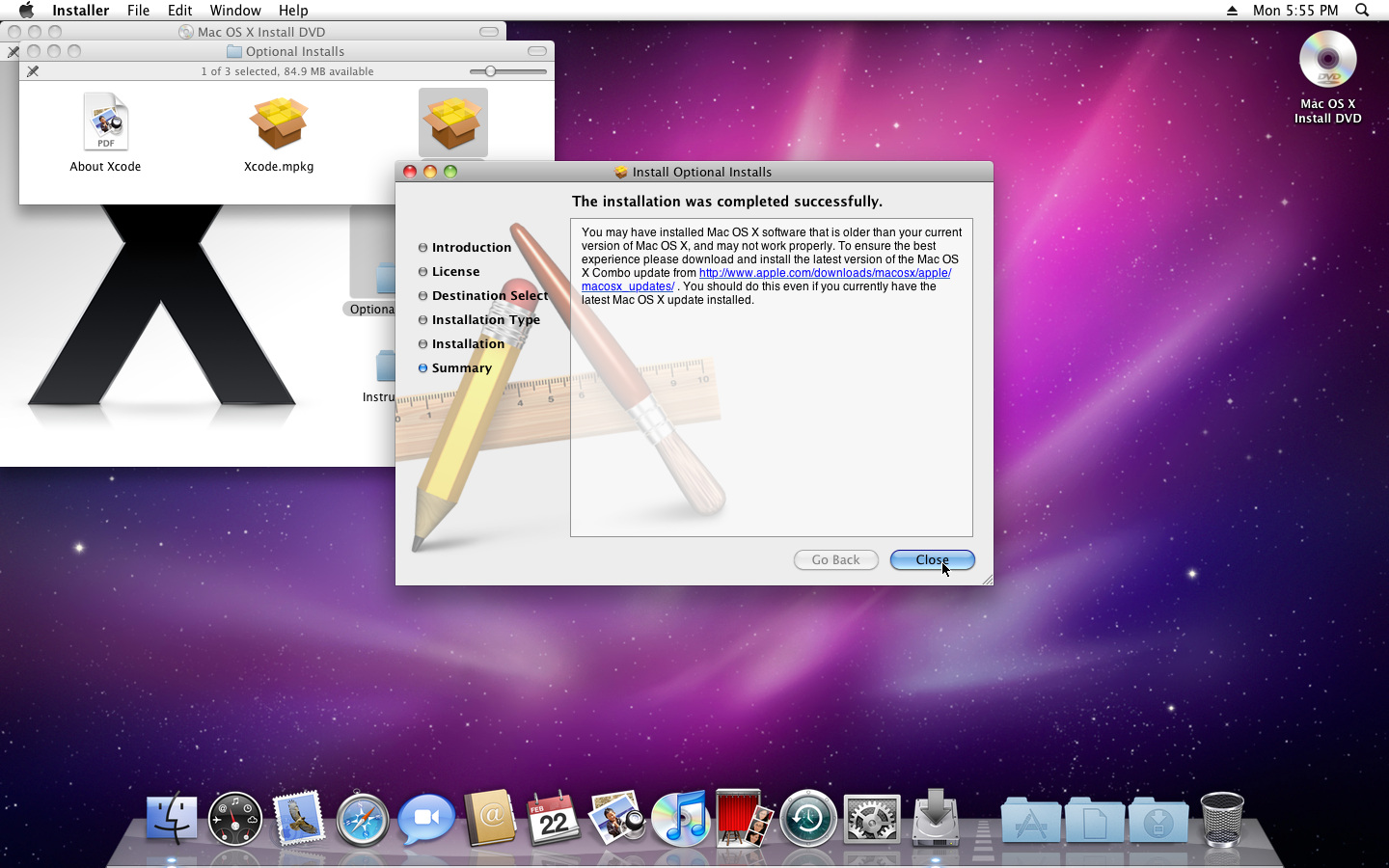
Task: Launch Time Machine from the Dock
Action: (x=807, y=820)
